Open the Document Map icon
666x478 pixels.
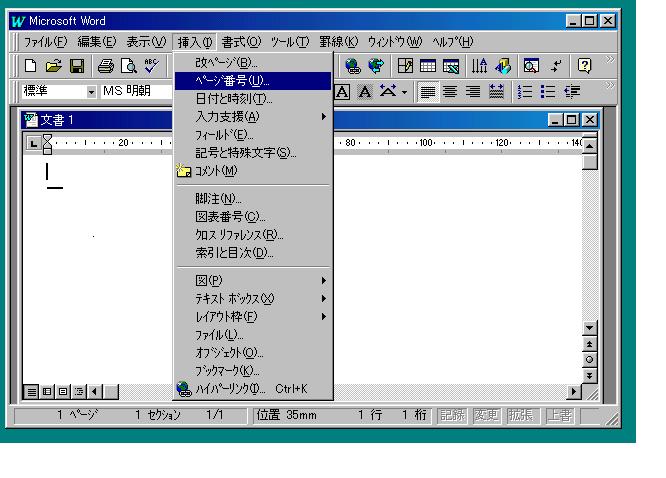coord(531,66)
